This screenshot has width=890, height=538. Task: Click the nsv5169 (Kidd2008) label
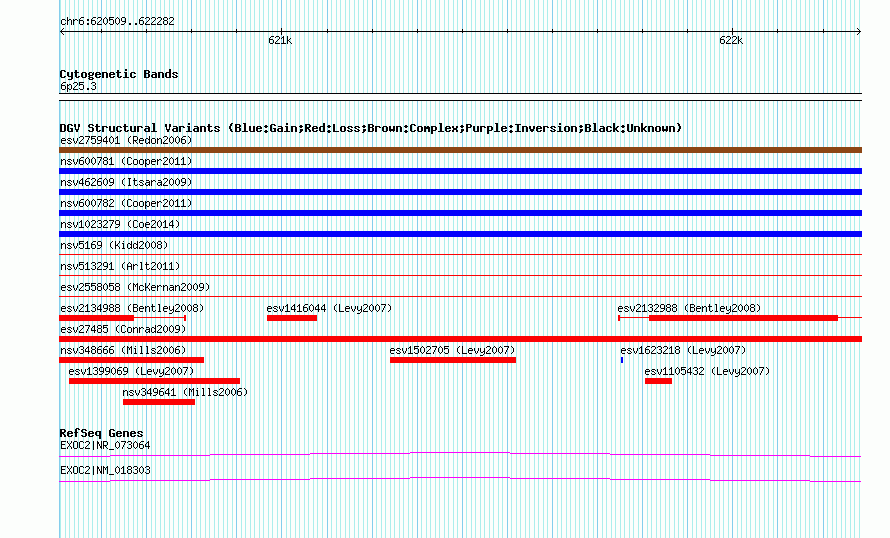point(114,245)
